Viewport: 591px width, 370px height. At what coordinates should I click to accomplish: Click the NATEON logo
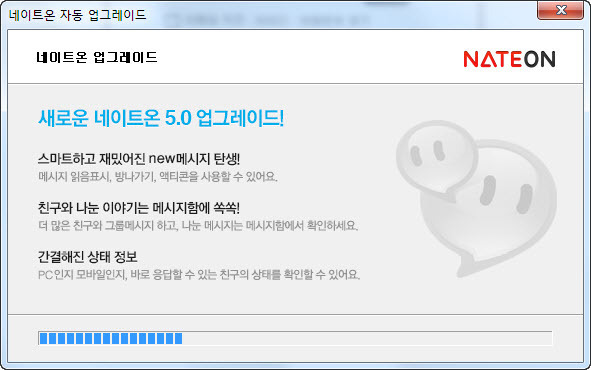click(x=509, y=59)
